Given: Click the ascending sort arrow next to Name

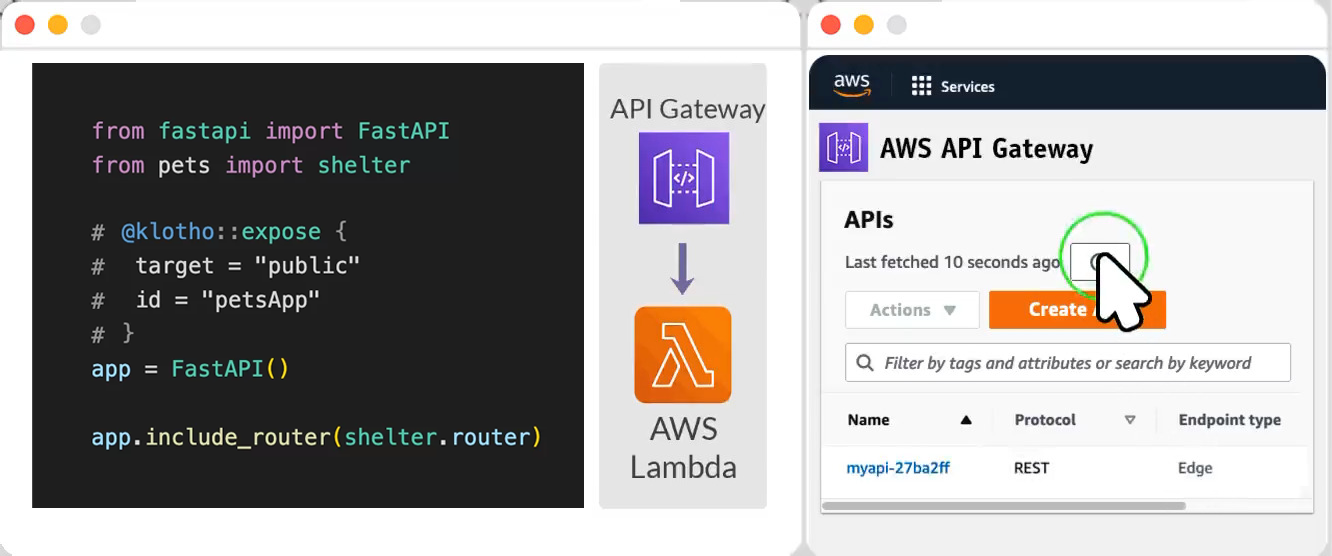Looking at the screenshot, I should click(966, 420).
